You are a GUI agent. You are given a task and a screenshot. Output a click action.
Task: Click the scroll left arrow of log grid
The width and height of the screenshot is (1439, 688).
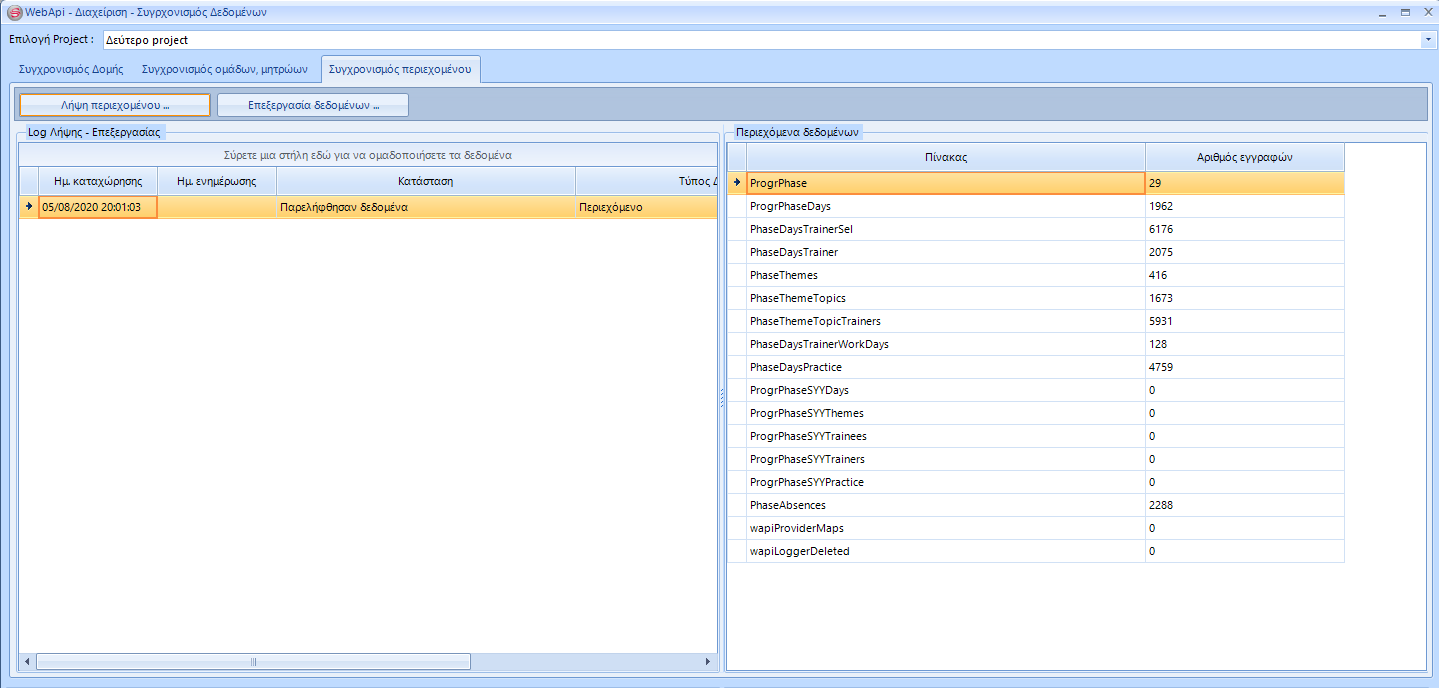coord(28,662)
